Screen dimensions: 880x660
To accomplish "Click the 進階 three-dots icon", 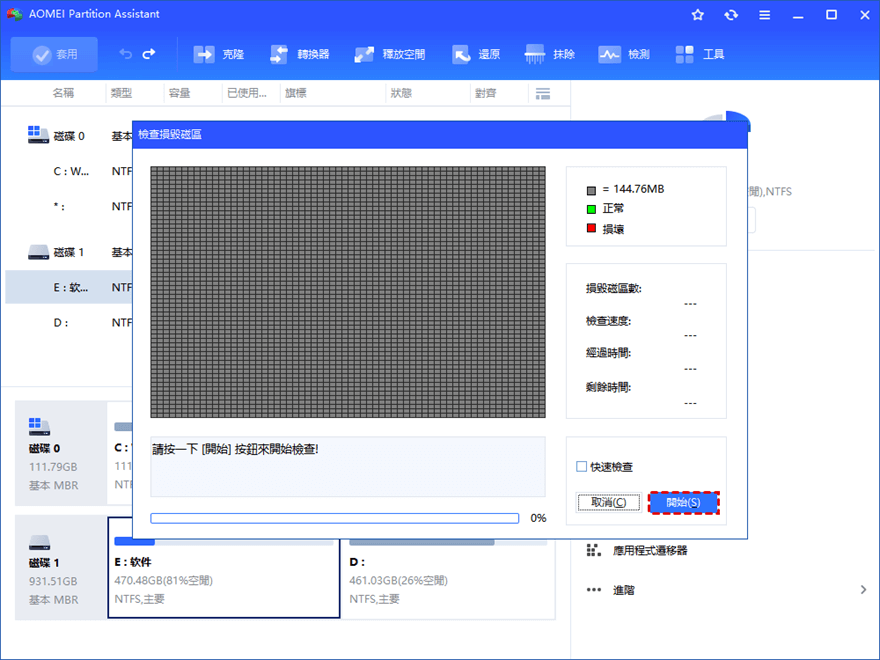I will pos(593,590).
